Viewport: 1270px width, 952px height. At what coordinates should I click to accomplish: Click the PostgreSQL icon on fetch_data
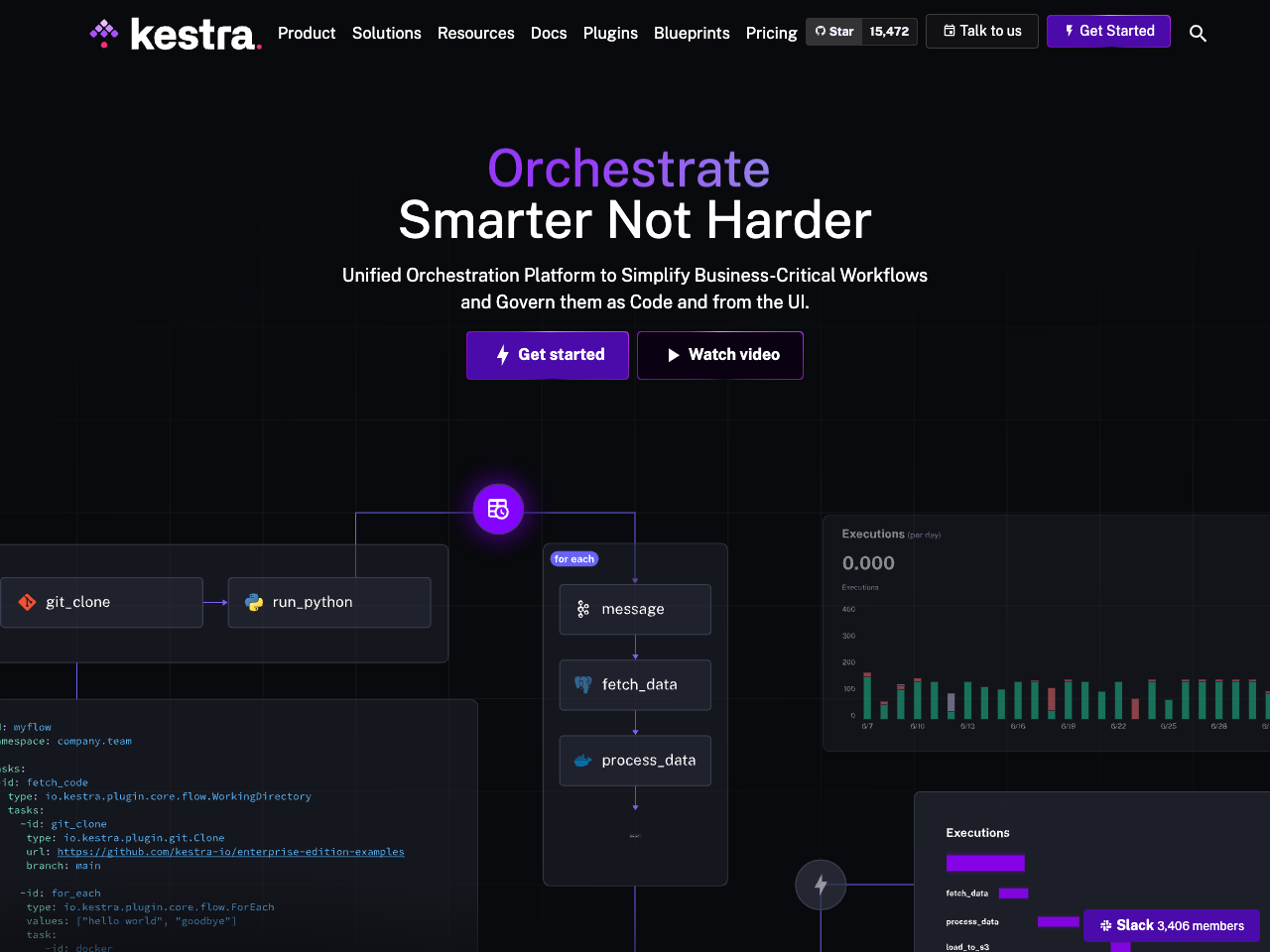pos(583,684)
